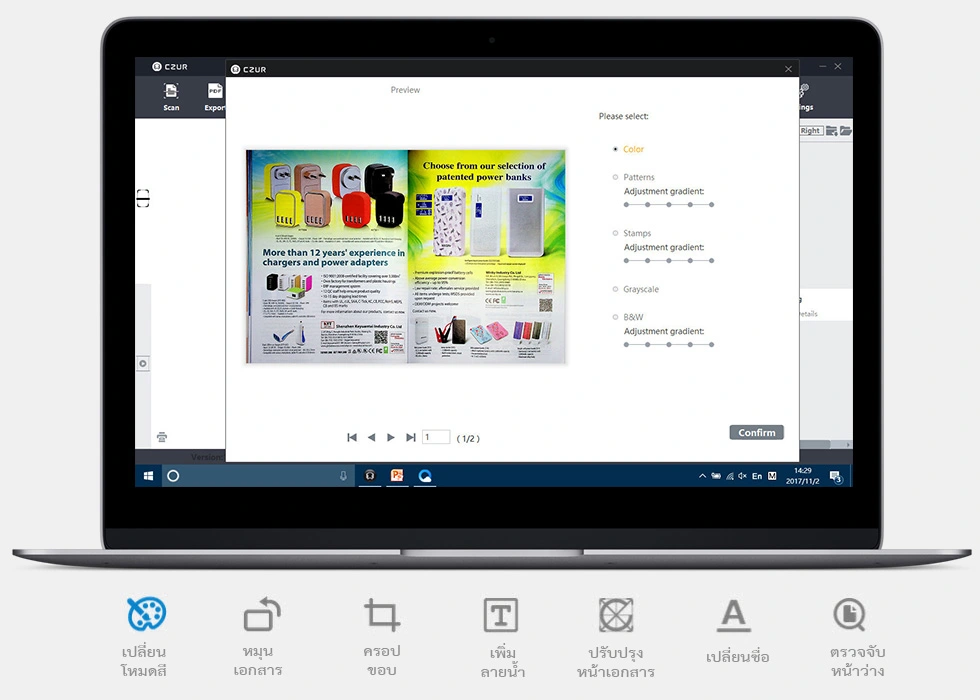980x700 pixels.
Task: Select the B&W radio option
Action: 616,317
